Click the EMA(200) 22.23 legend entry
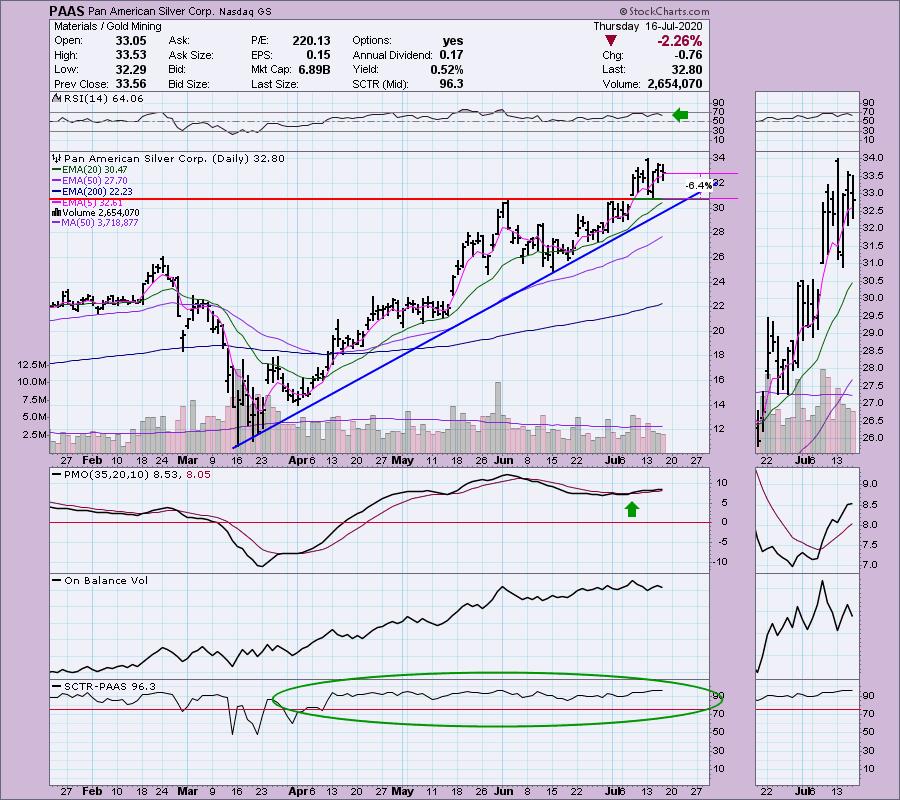 [92, 192]
